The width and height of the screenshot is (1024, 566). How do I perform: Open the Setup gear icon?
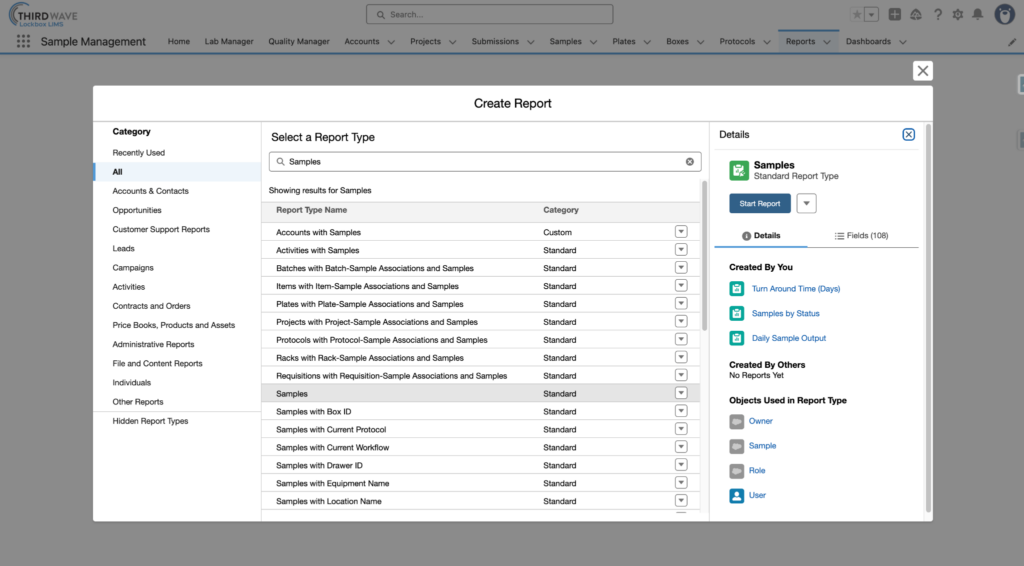(x=958, y=14)
